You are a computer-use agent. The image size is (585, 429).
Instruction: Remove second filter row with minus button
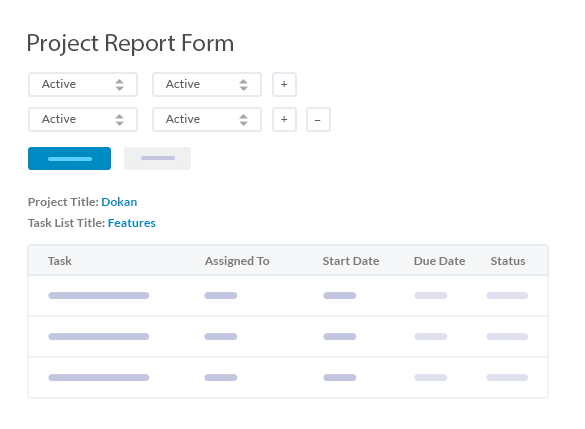tap(318, 120)
